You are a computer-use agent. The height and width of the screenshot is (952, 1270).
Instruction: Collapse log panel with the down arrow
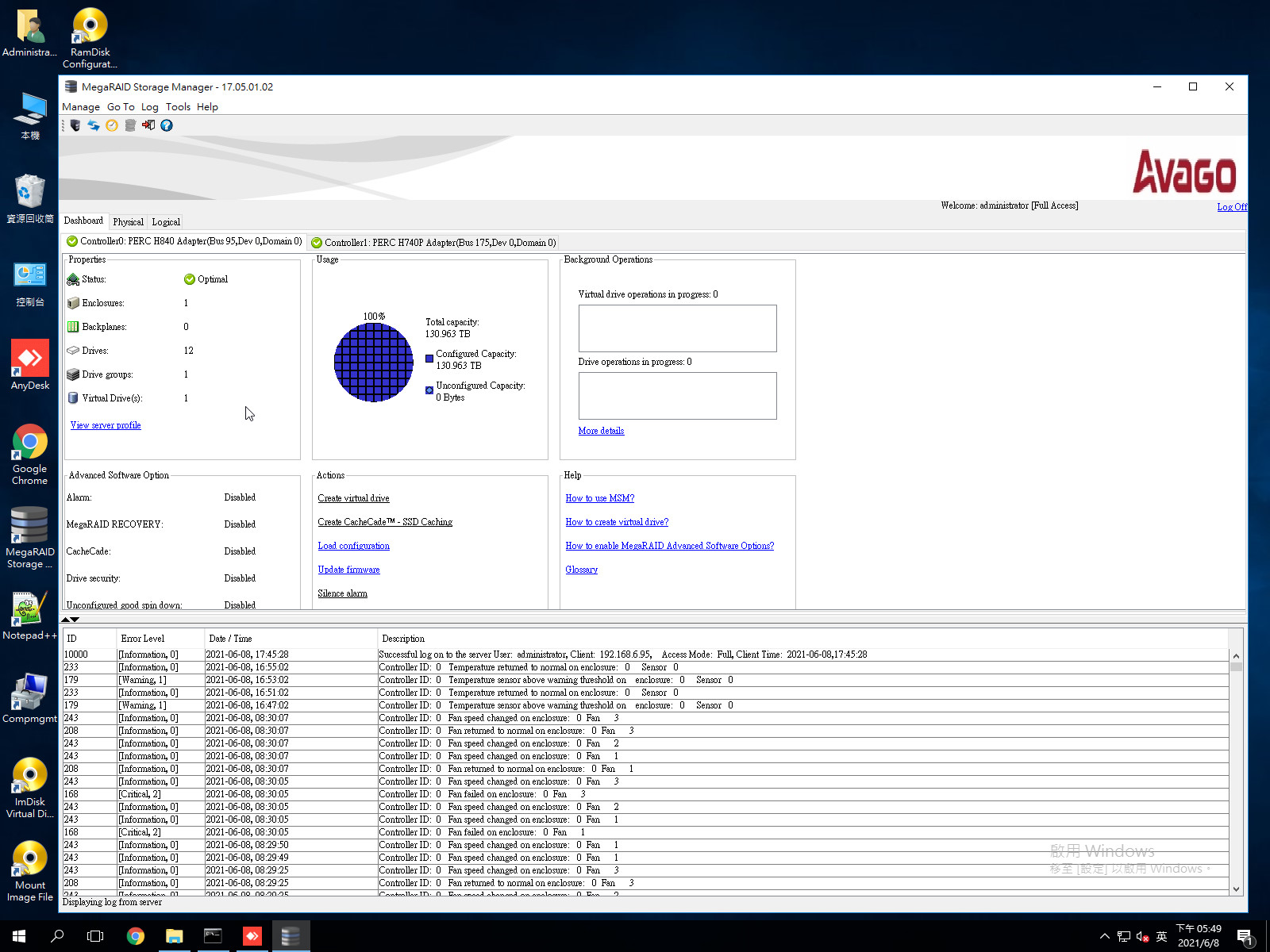(75, 620)
